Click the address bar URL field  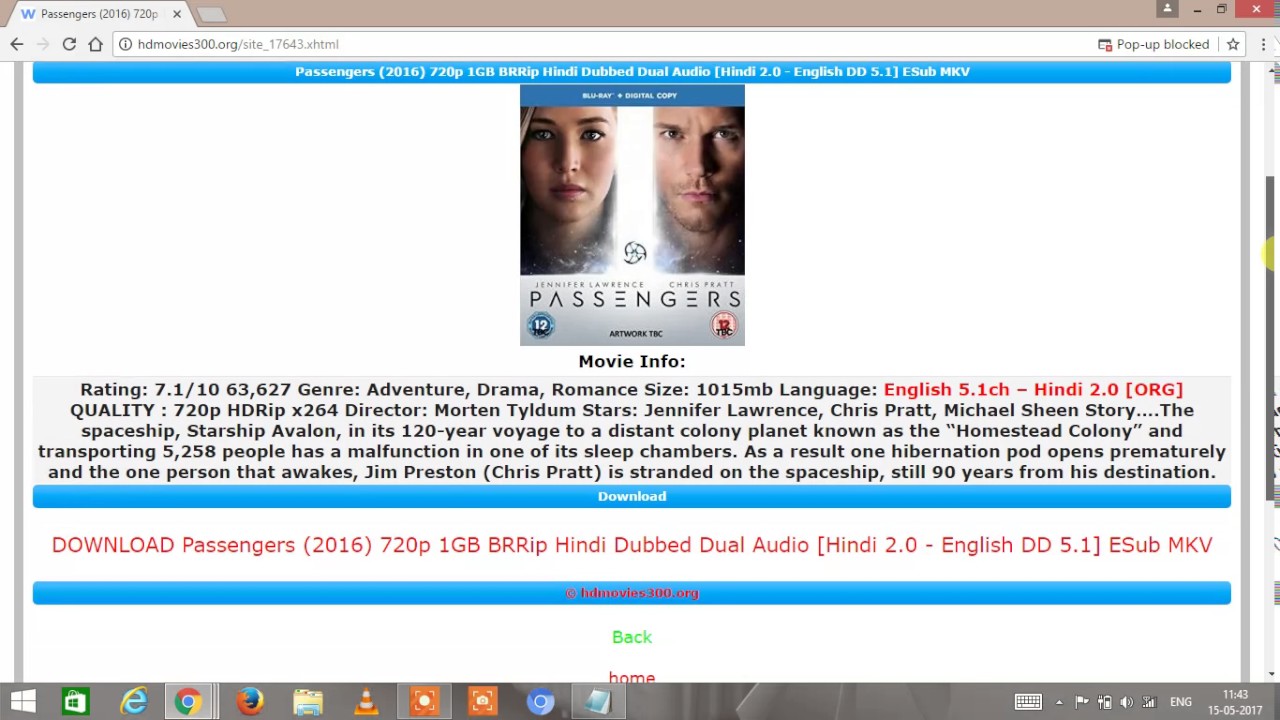[600, 44]
